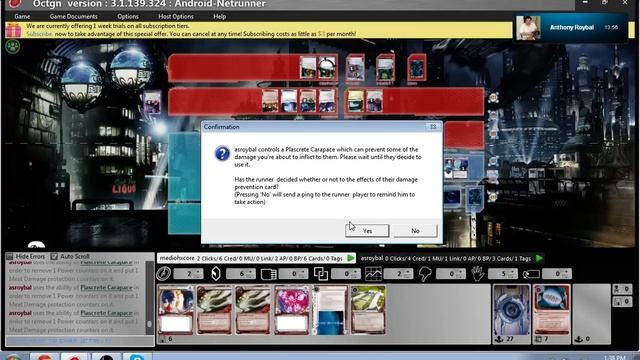The image size is (640, 360).
Task: Click the Memory Units chip counter icon
Action: [x=268, y=274]
